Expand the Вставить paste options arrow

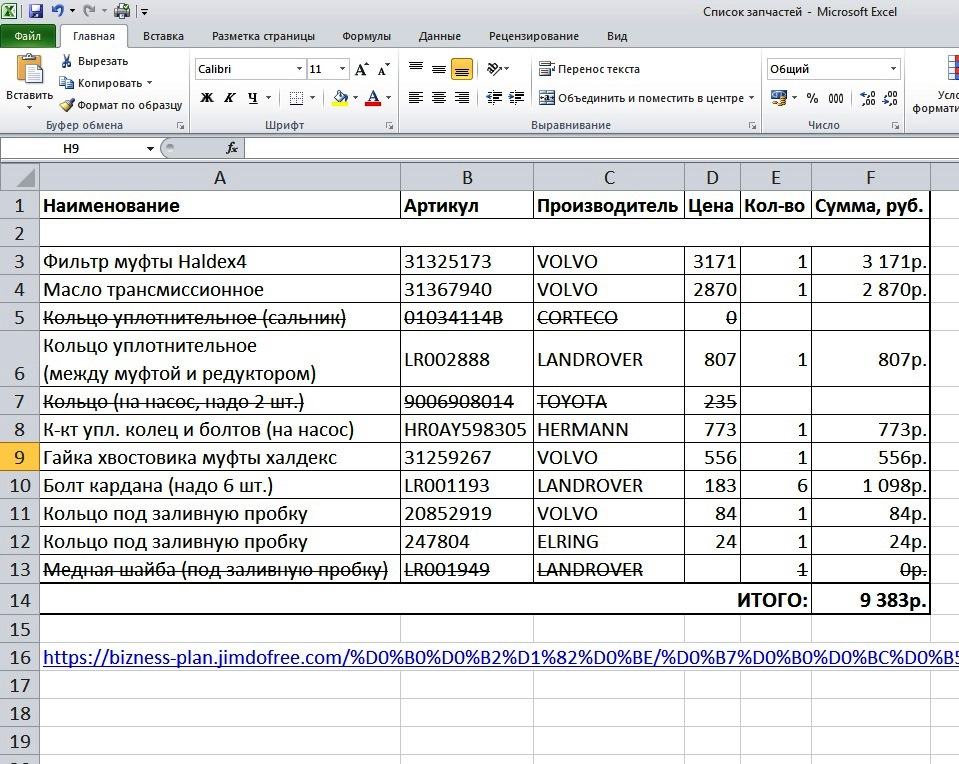point(29,108)
